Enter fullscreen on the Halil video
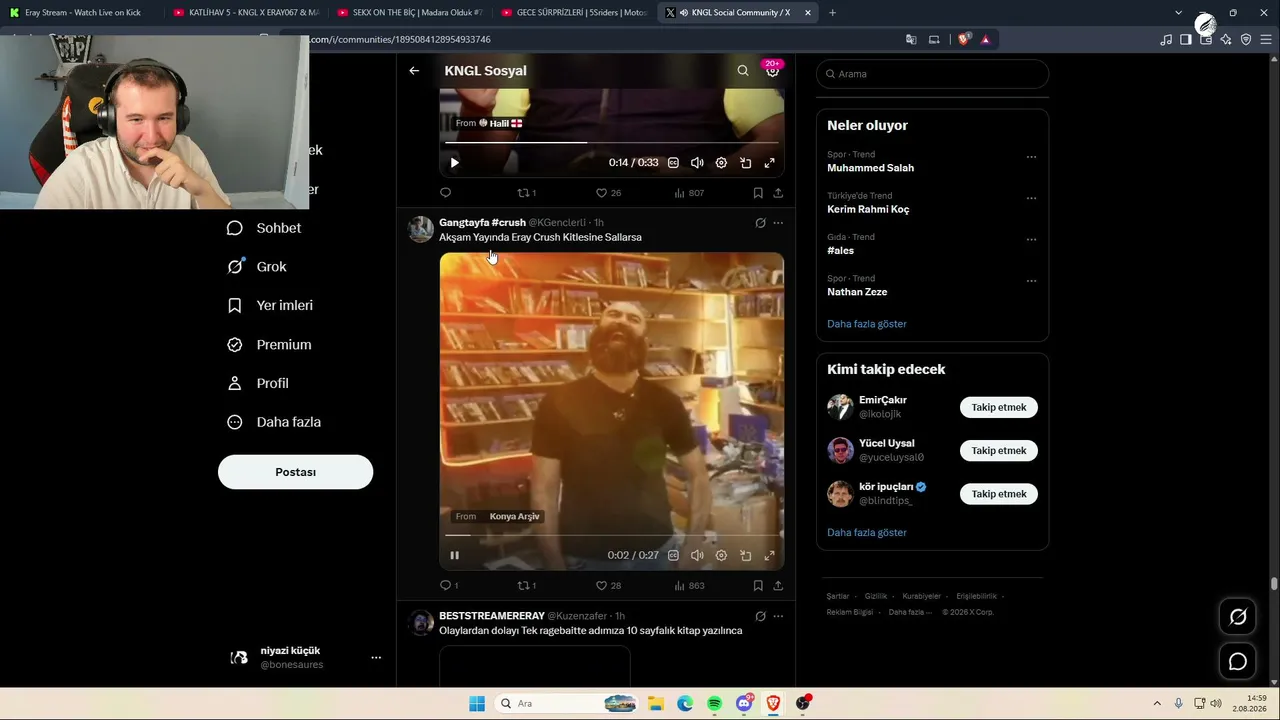This screenshot has height=720, width=1280. [x=770, y=163]
